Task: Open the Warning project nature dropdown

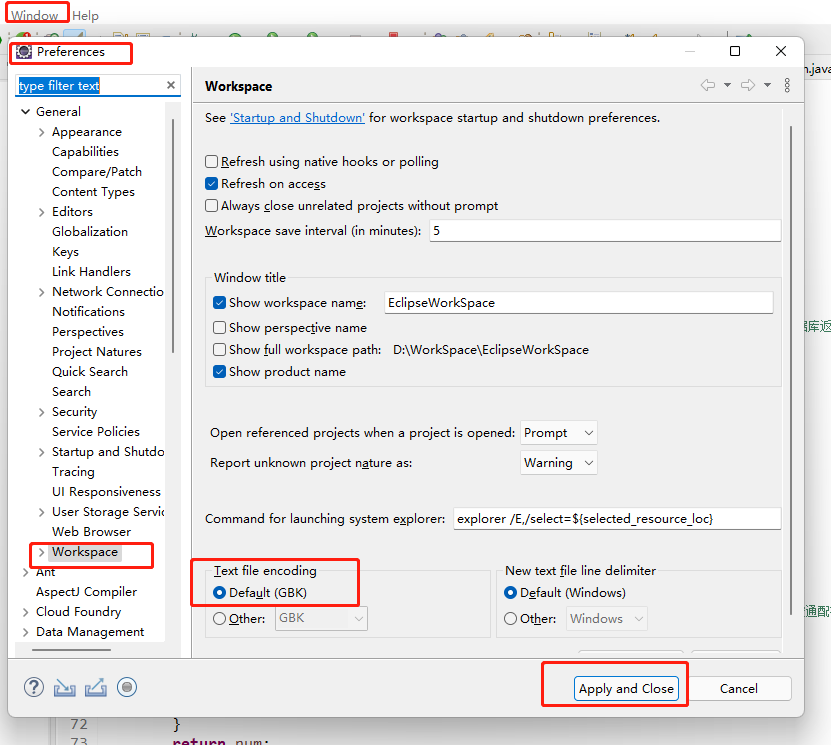Action: coord(559,463)
